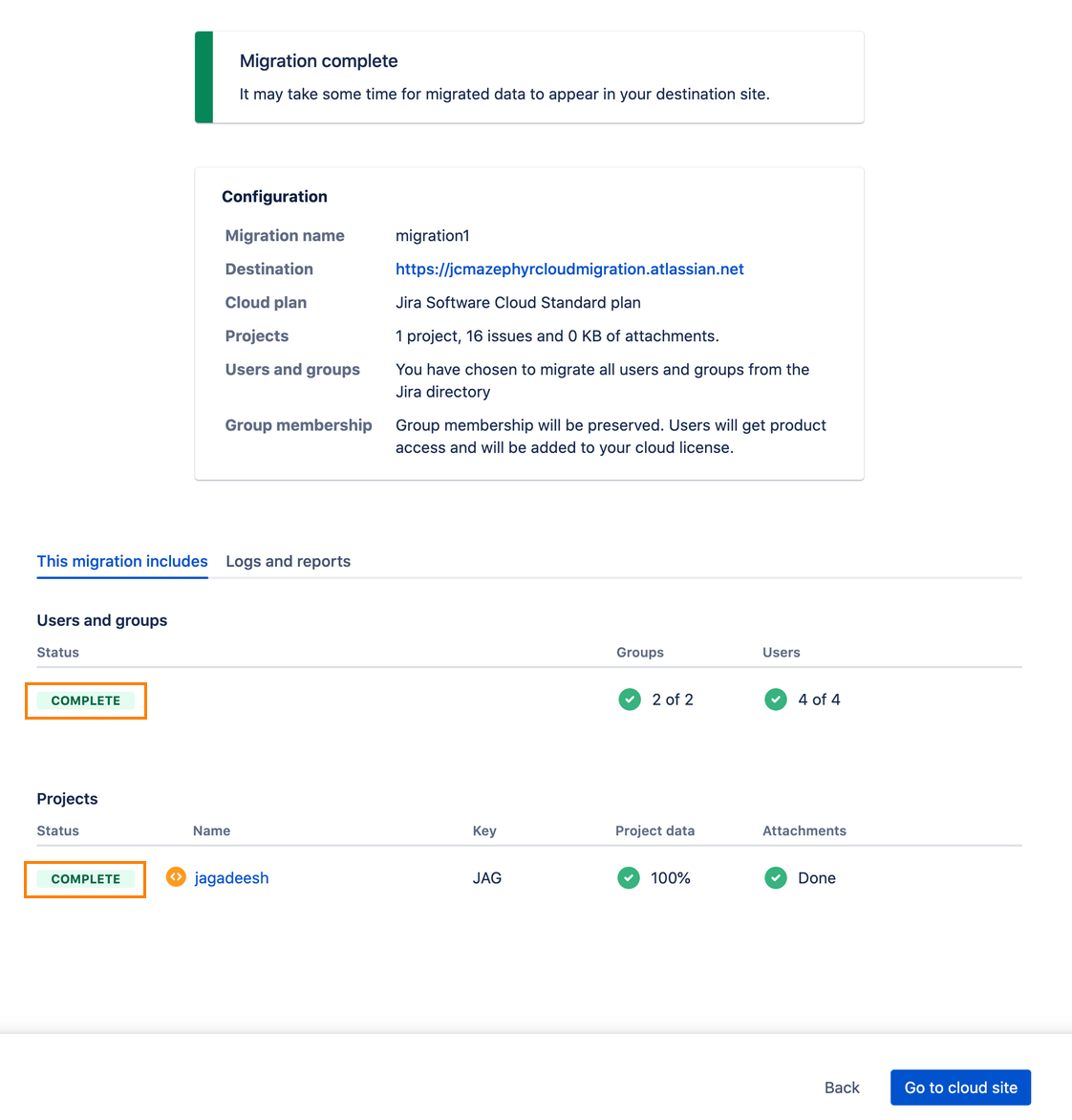Click the Migration complete heading
This screenshot has width=1072, height=1120.
(x=318, y=61)
